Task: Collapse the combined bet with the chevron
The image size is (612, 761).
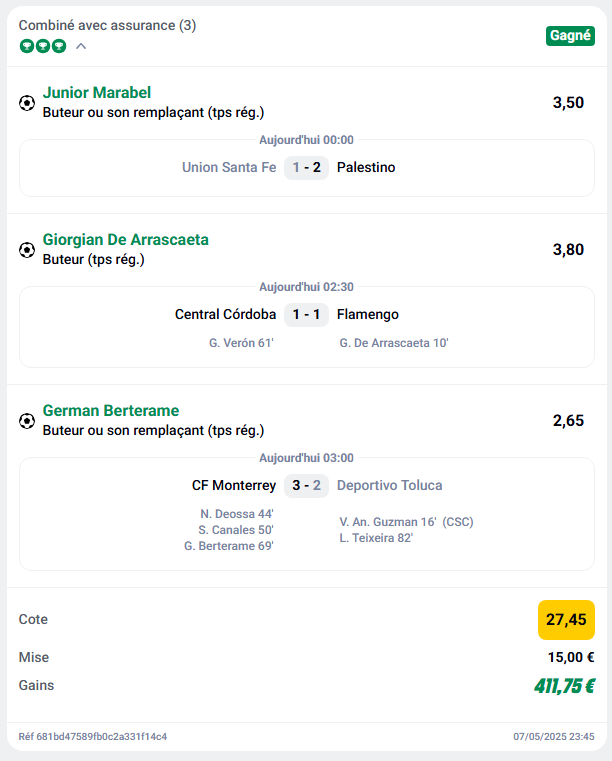Action: point(81,47)
